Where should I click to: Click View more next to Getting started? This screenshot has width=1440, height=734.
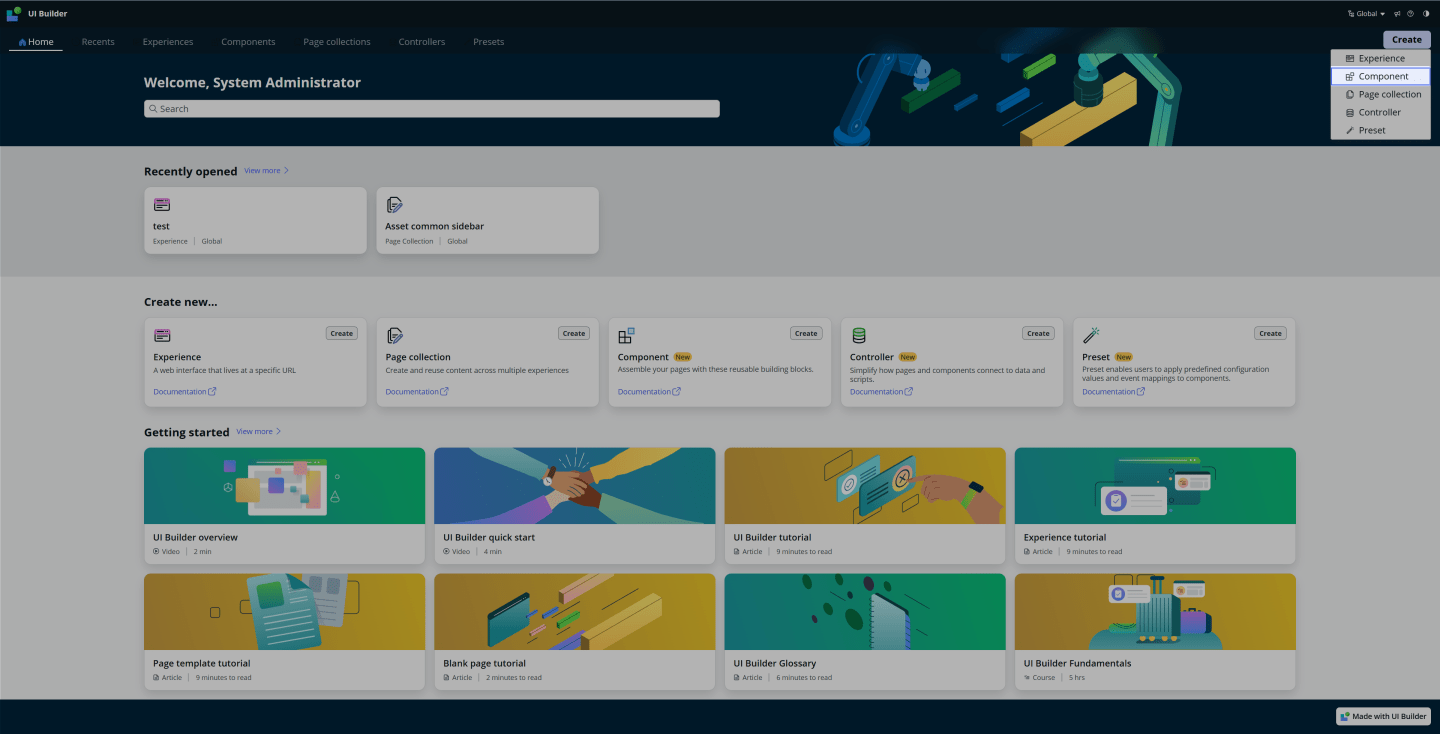pos(254,431)
